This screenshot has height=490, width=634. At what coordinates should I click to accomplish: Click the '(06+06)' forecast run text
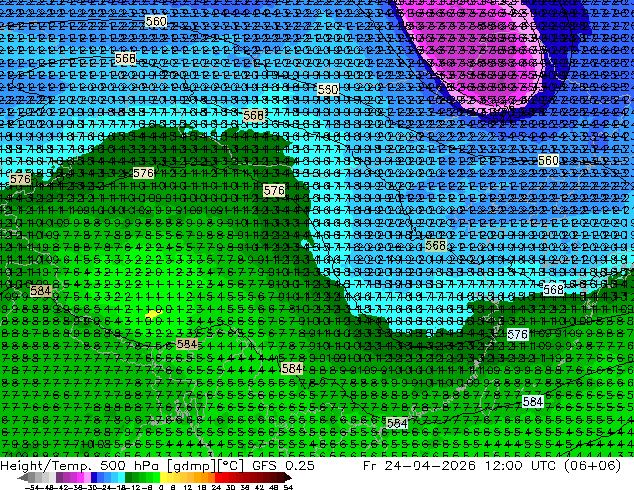pyautogui.click(x=595, y=466)
